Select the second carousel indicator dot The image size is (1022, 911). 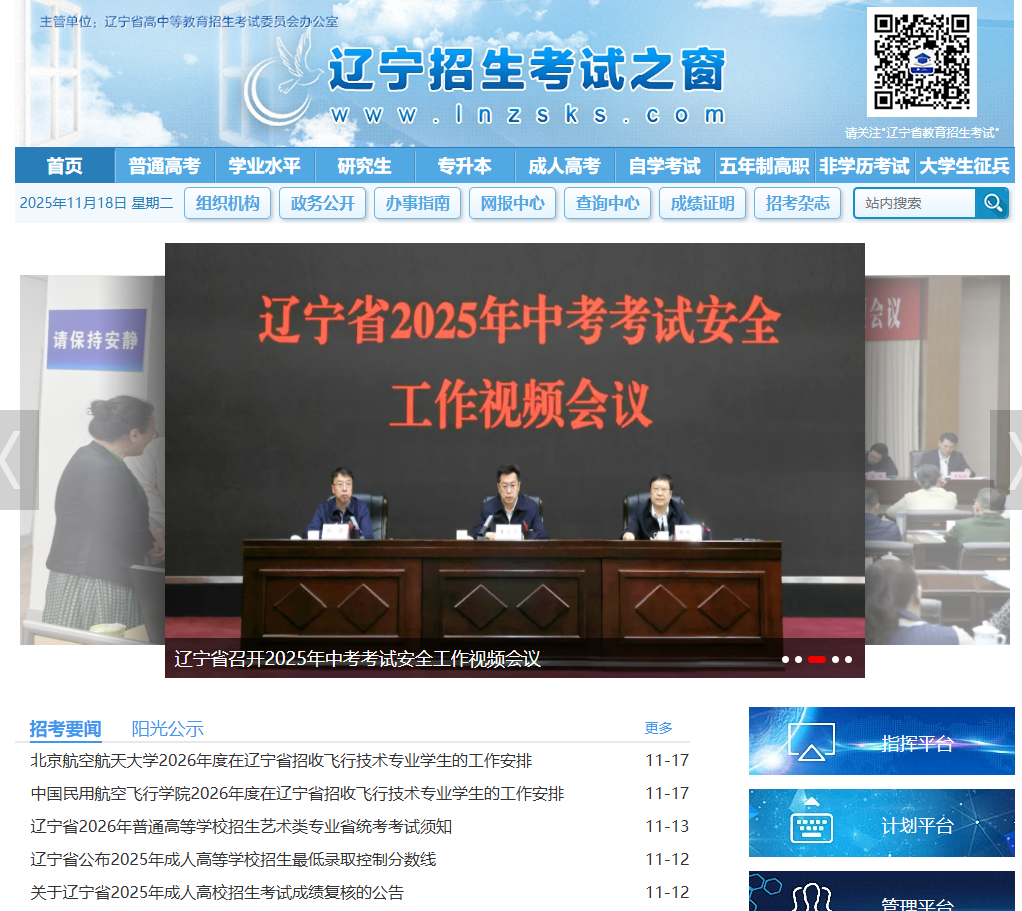799,659
